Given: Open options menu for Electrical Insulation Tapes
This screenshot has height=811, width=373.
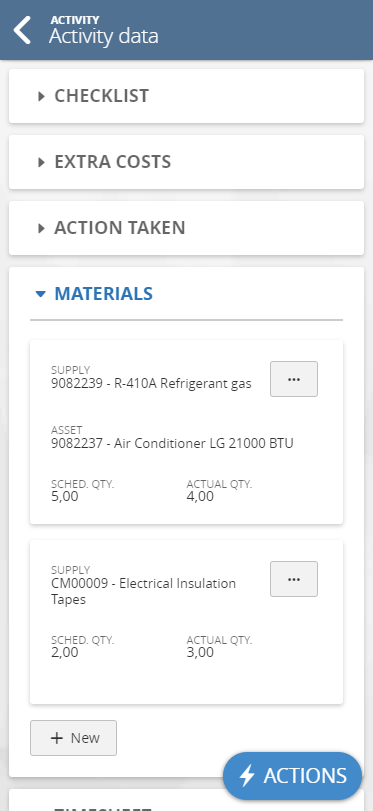Looking at the screenshot, I should click(294, 579).
